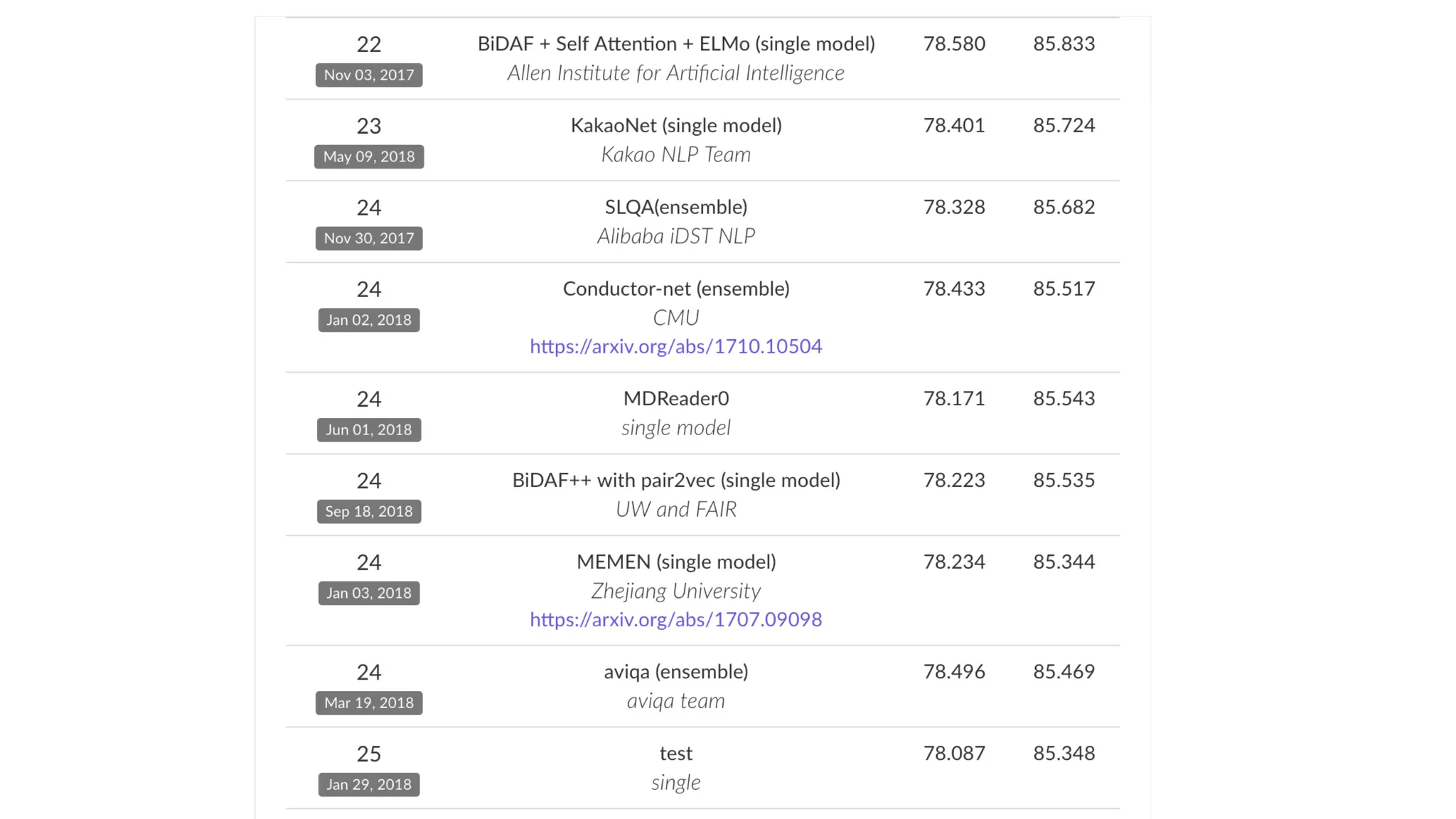Click the Jan 29, 2018 date badge
Viewport: 1456px width, 819px height.
pos(369,784)
